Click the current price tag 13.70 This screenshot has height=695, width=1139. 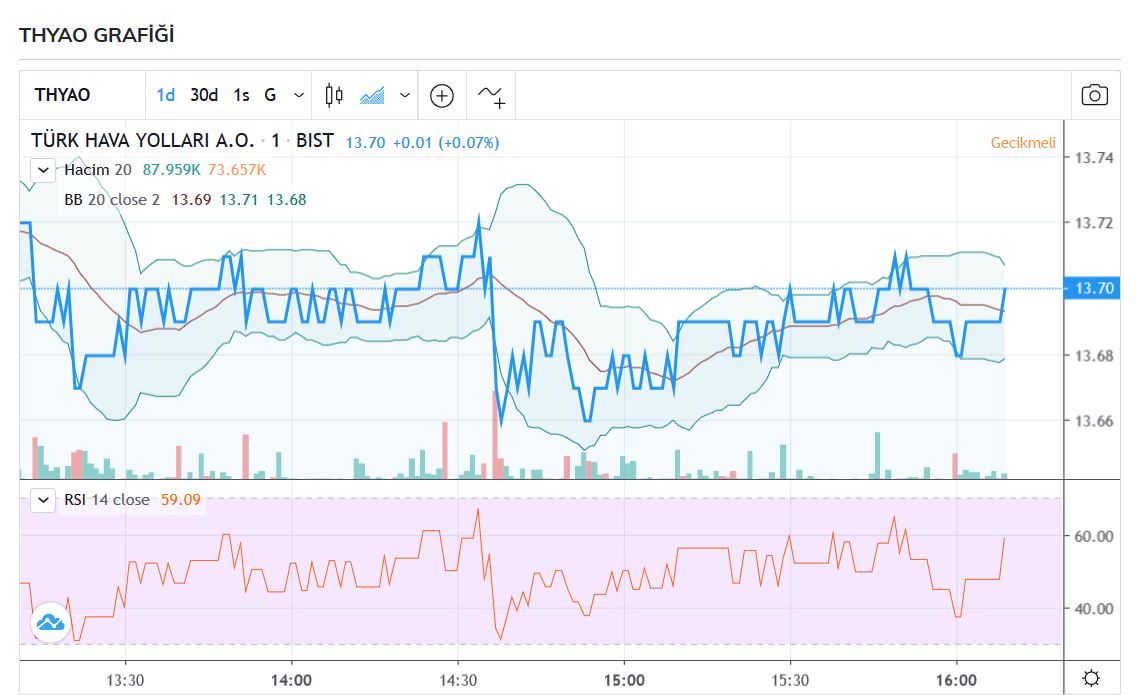1094,288
